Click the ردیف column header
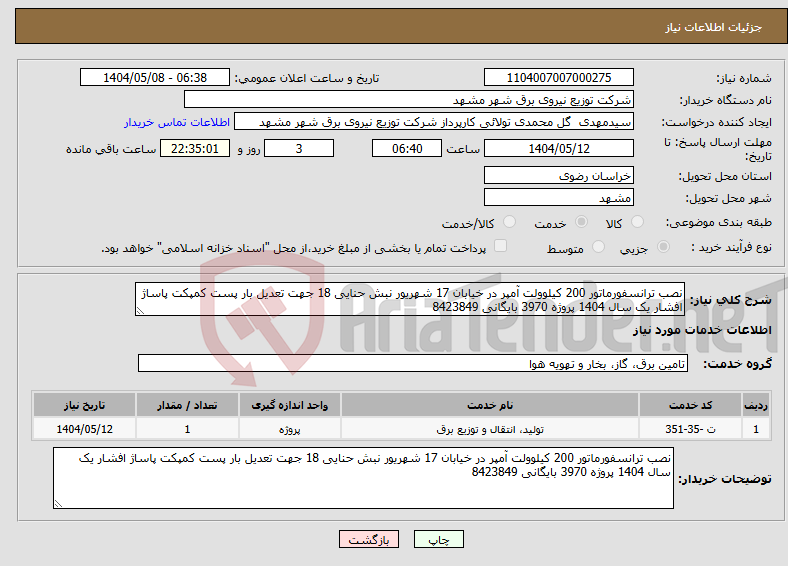This screenshot has width=788, height=566. 756,405
